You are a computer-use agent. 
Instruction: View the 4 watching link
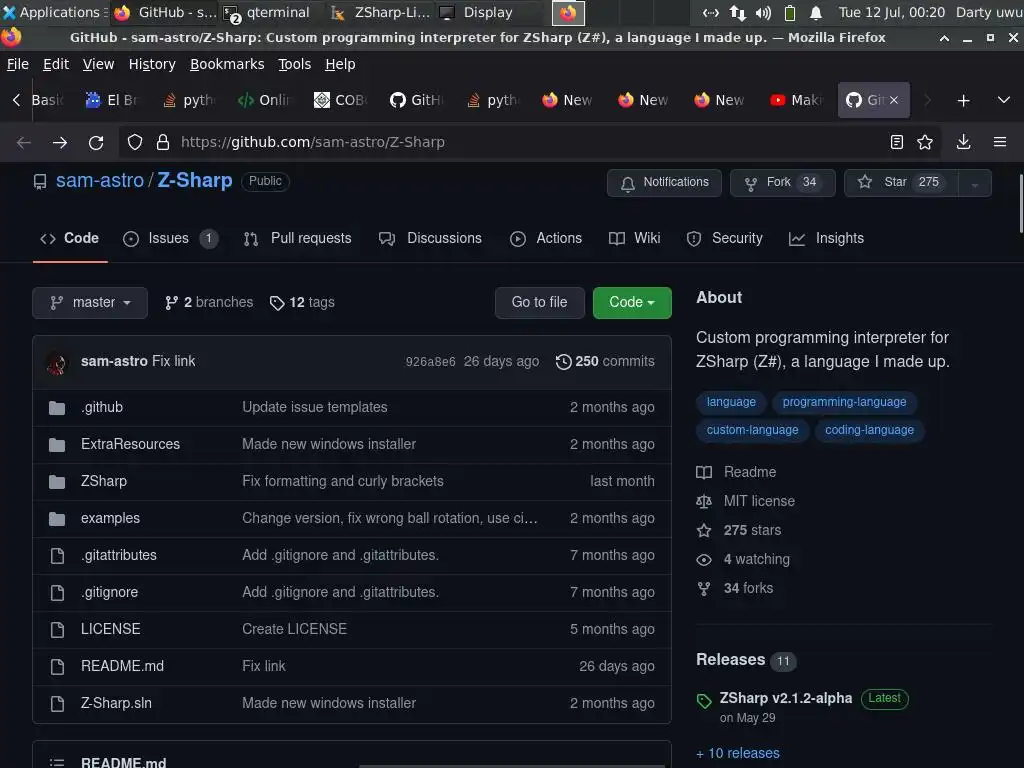(x=743, y=560)
